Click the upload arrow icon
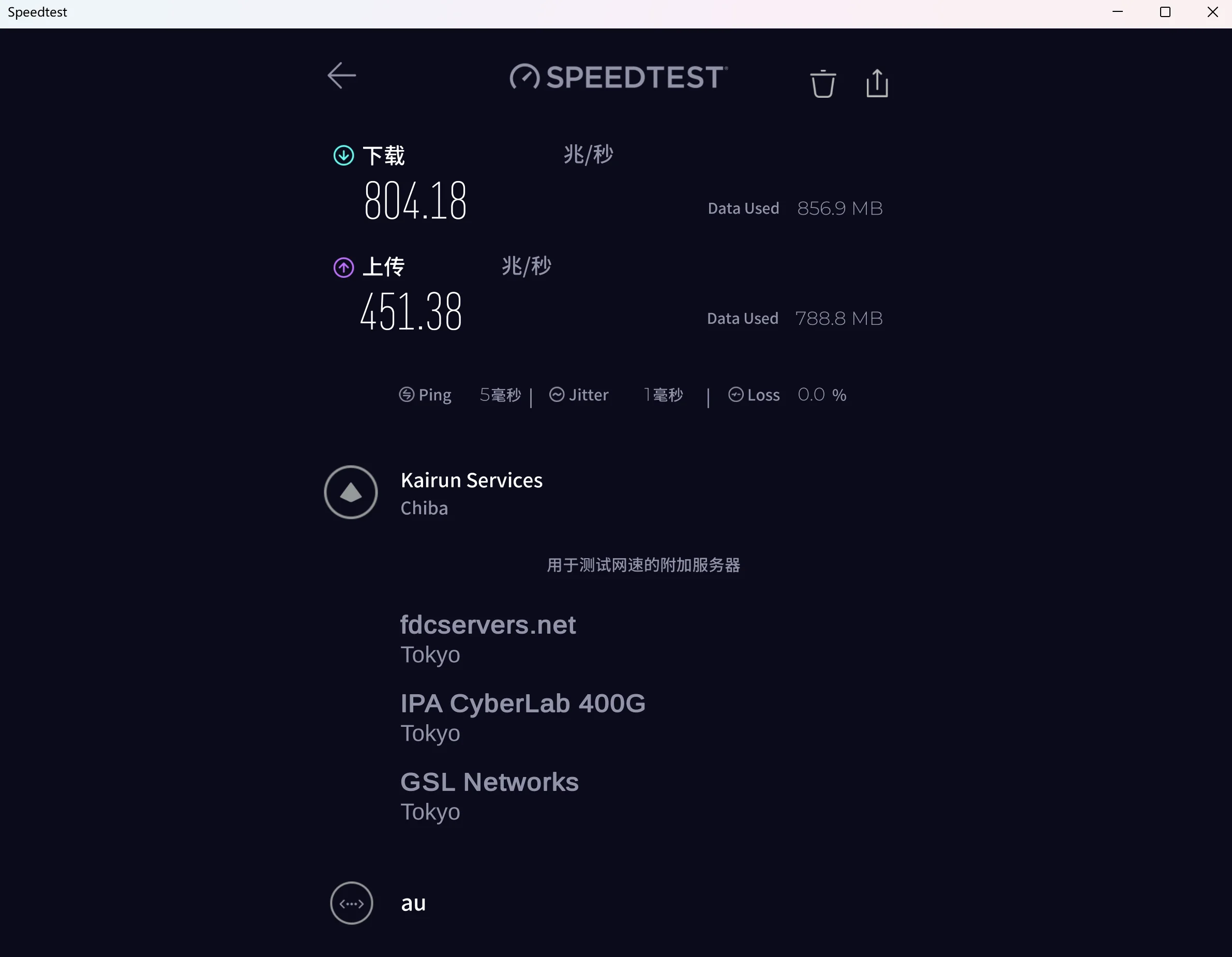Viewport: 1232px width, 957px height. pyautogui.click(x=343, y=267)
